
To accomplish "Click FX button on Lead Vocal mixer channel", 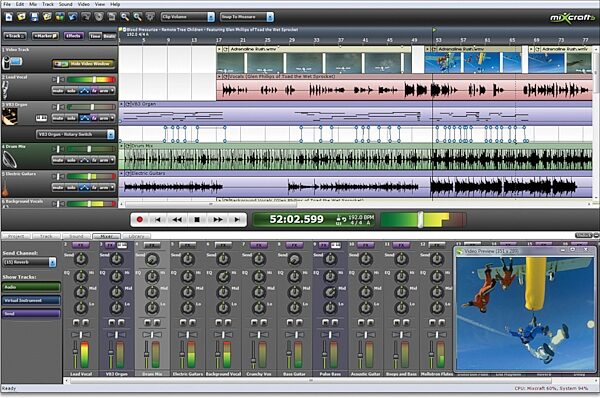I will point(80,245).
